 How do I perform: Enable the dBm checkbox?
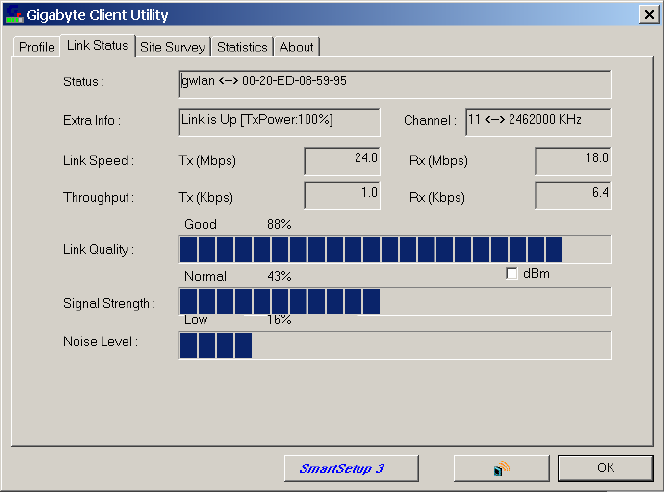[512, 274]
